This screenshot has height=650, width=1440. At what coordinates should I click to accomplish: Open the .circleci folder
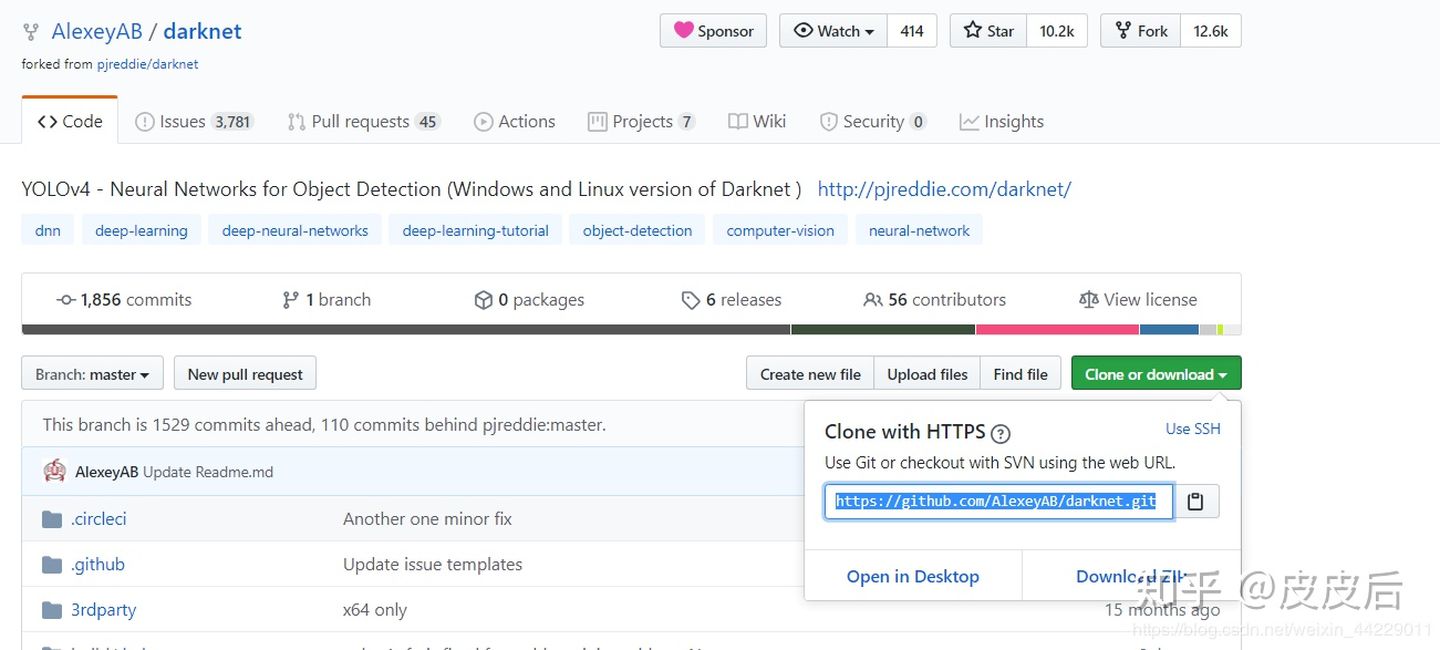point(98,519)
